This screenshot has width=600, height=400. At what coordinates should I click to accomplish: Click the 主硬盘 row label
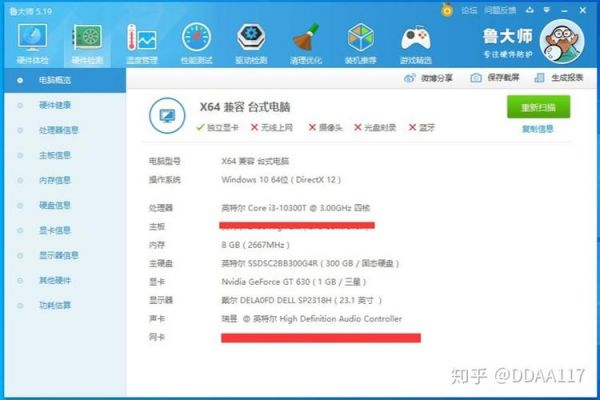[161, 263]
